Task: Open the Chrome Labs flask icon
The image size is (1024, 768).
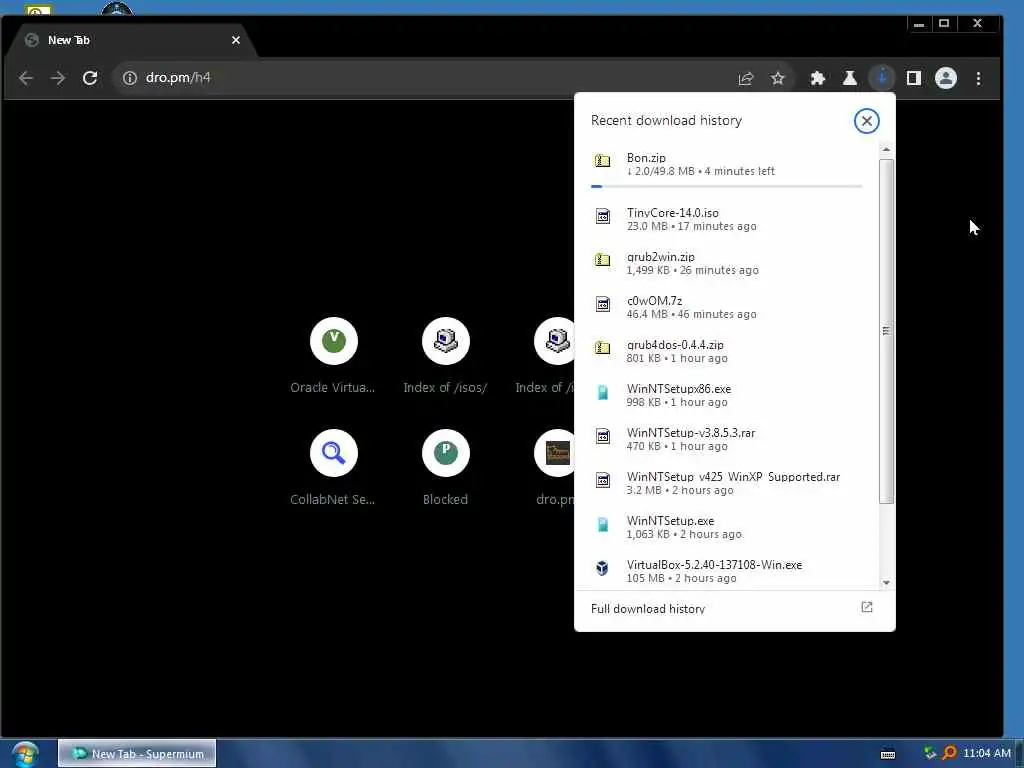Action: coord(850,78)
